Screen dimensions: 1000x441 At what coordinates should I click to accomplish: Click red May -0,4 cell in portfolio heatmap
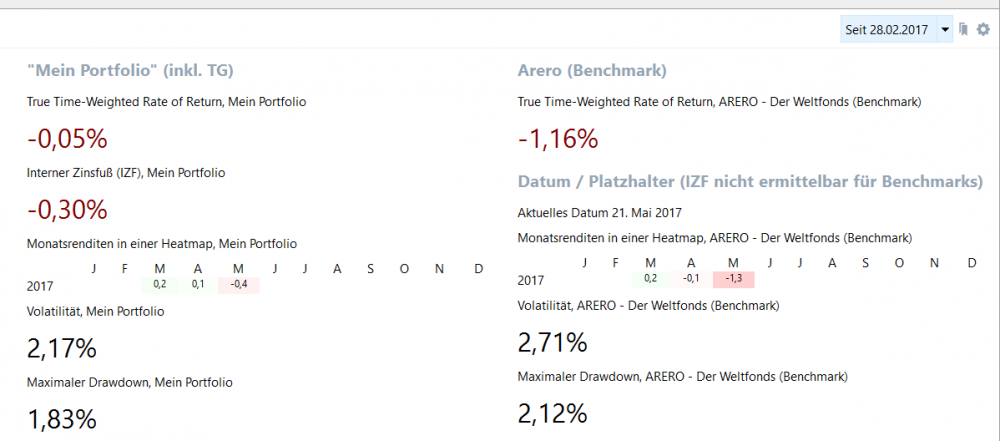click(239, 285)
